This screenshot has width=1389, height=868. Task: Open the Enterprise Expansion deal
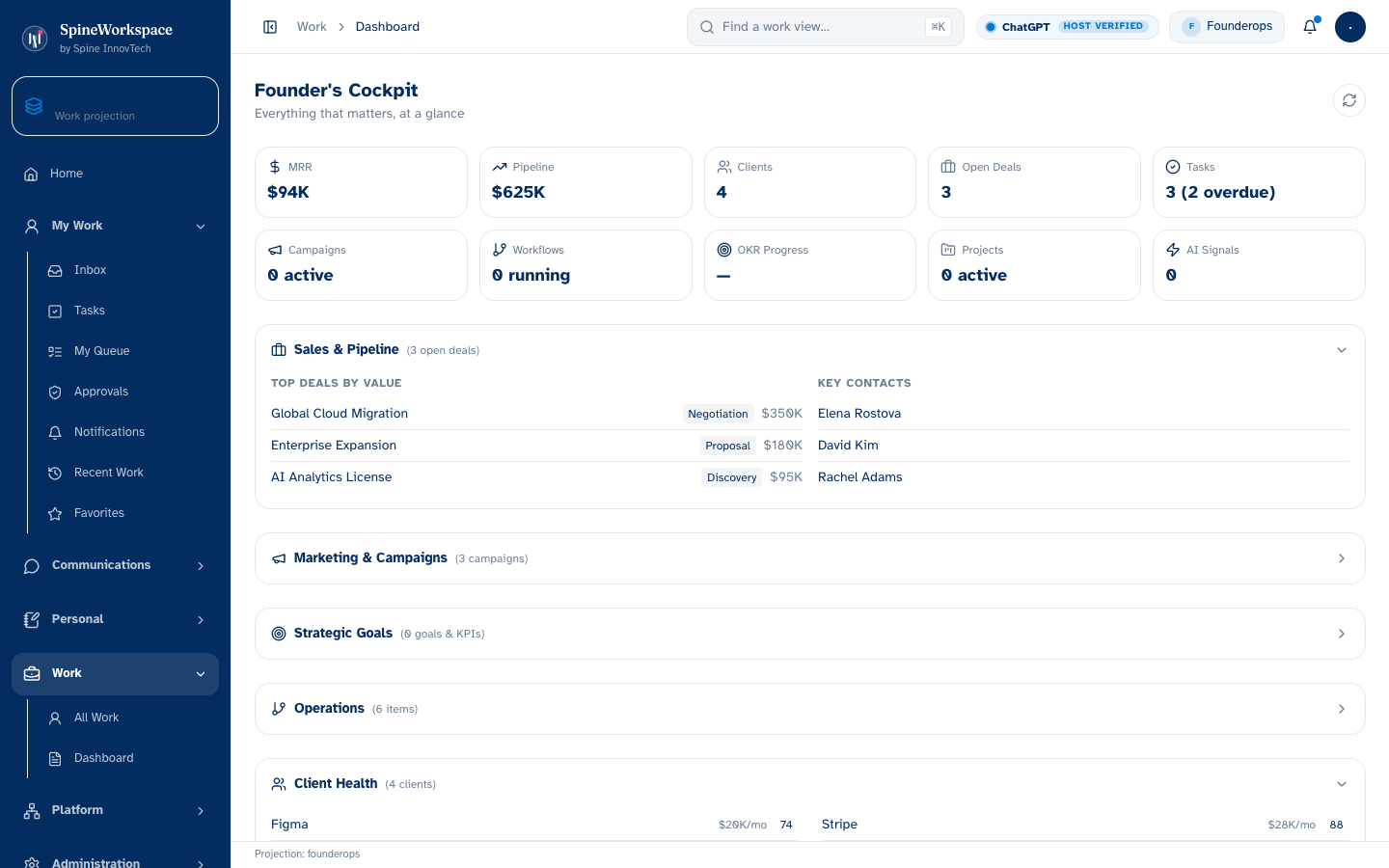536,446
